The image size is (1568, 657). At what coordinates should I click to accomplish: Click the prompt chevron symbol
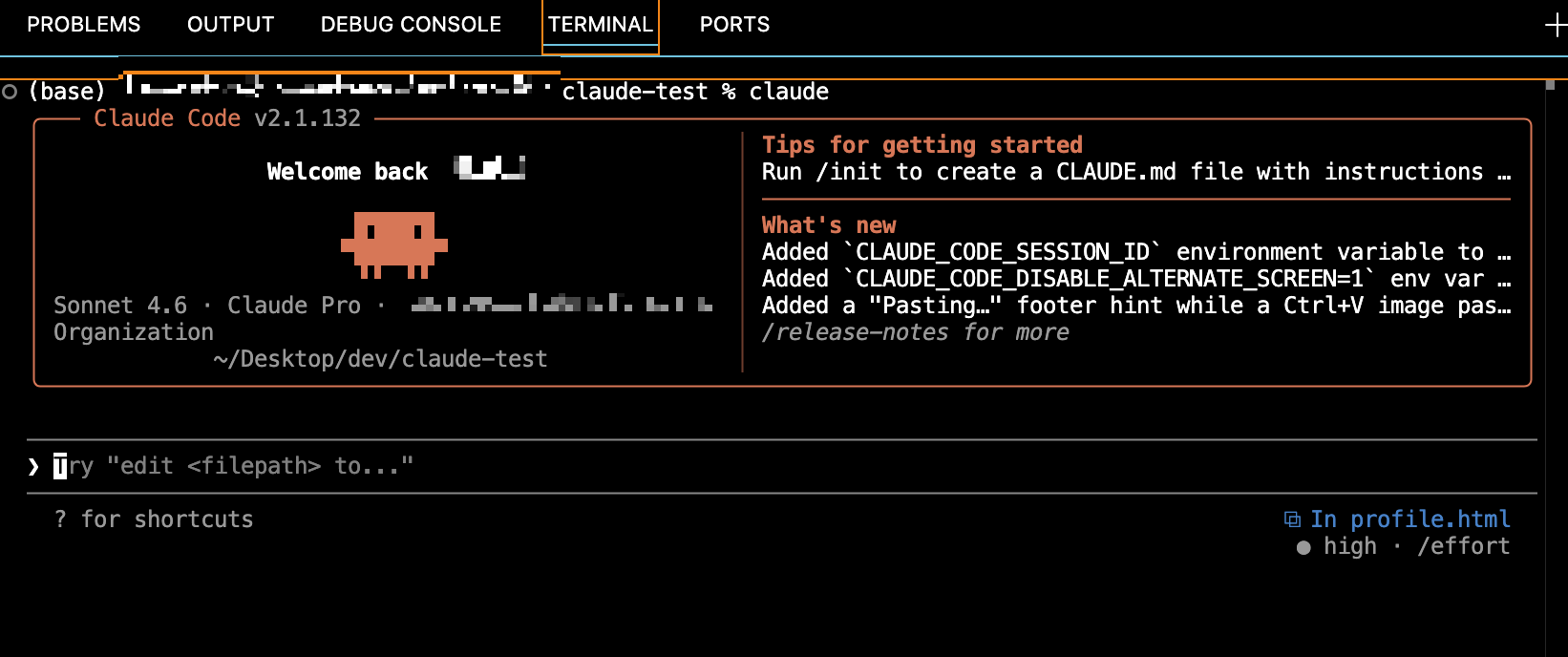click(x=33, y=466)
